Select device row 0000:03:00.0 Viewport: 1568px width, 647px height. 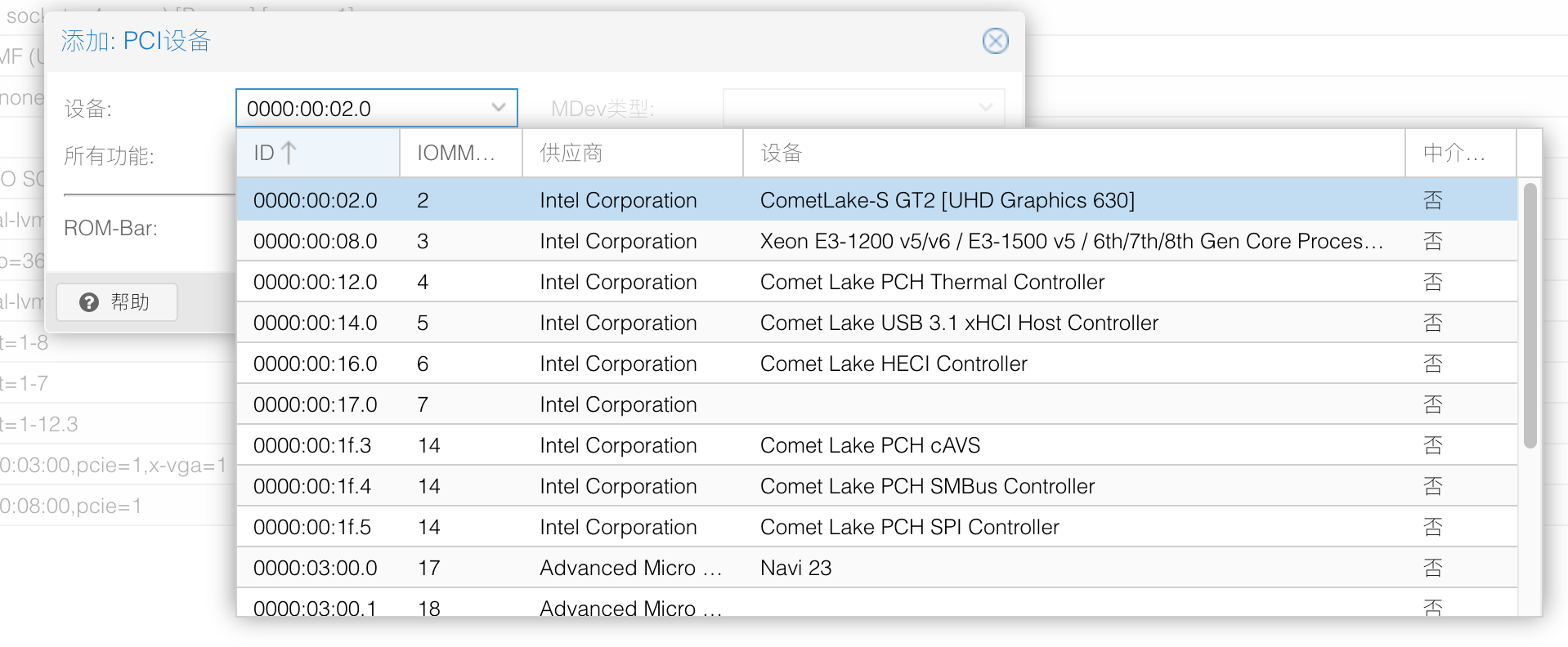(877, 568)
